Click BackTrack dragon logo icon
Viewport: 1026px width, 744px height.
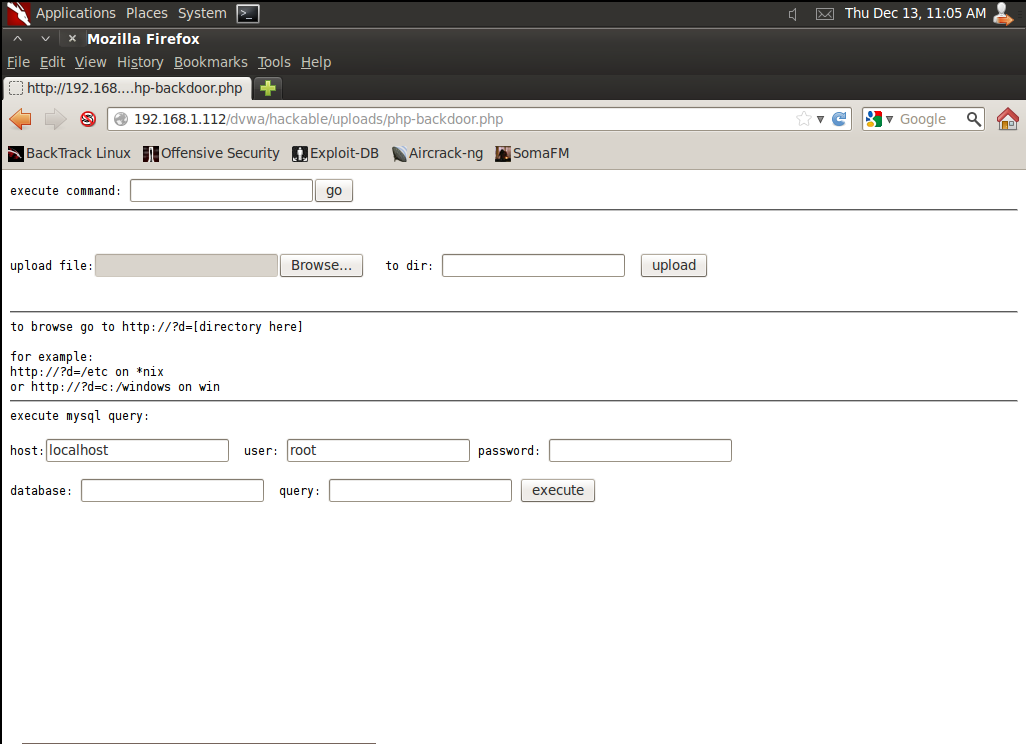click(x=18, y=13)
